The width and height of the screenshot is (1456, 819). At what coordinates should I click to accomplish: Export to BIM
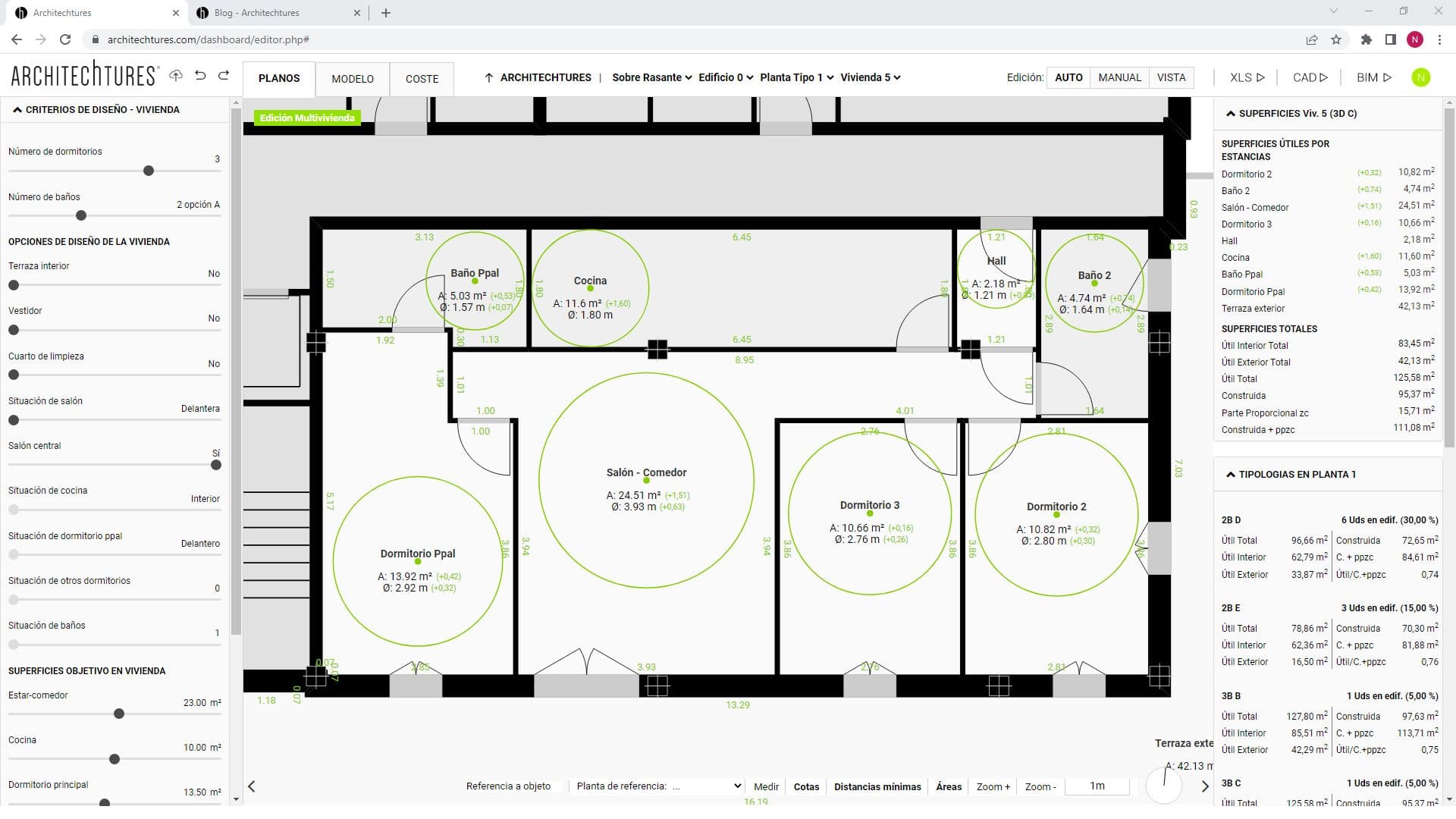1373,77
